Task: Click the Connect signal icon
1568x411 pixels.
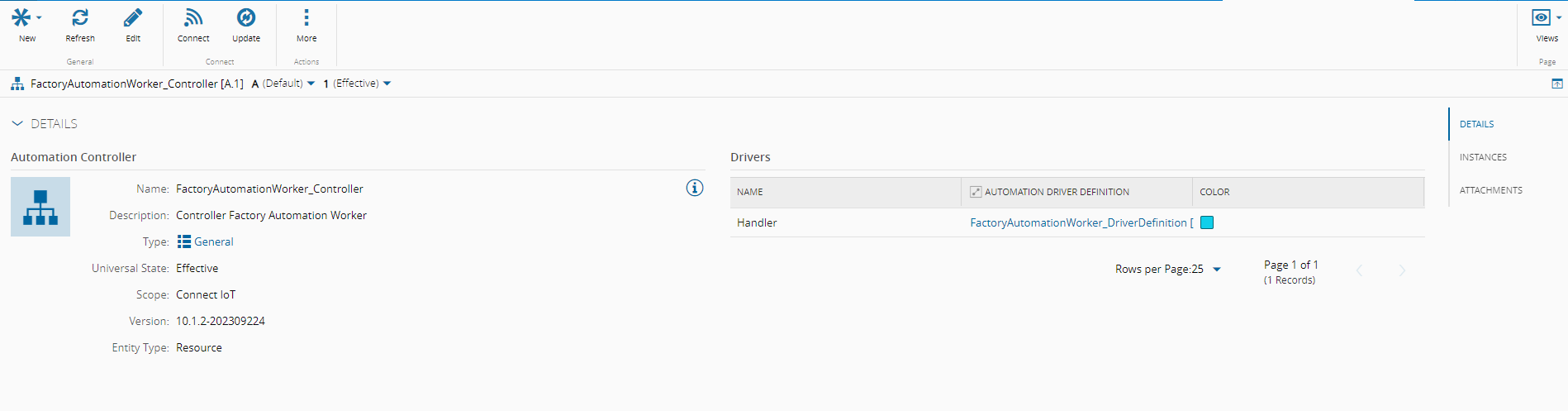Action: point(193,17)
